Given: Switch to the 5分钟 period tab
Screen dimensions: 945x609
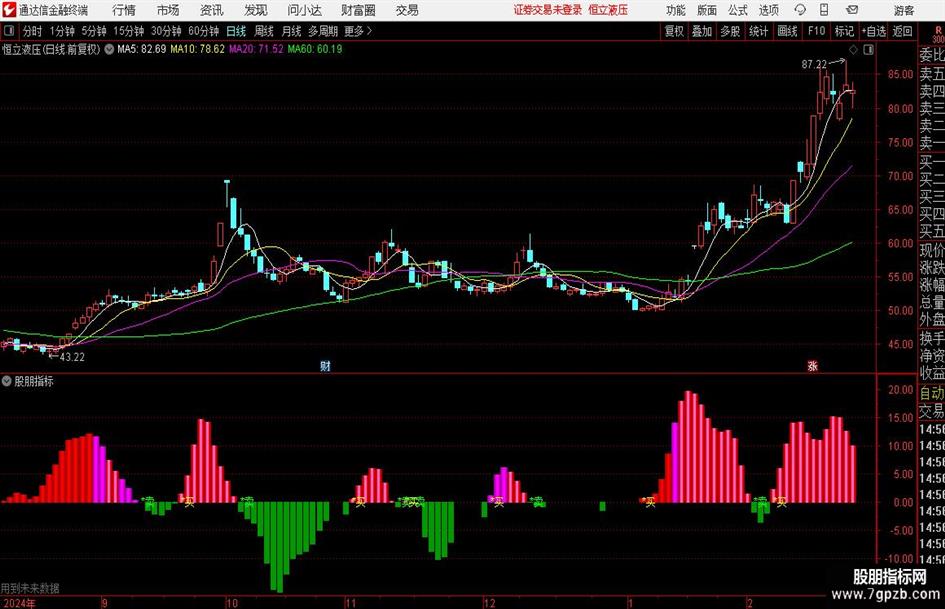Looking at the screenshot, I should 94,31.
